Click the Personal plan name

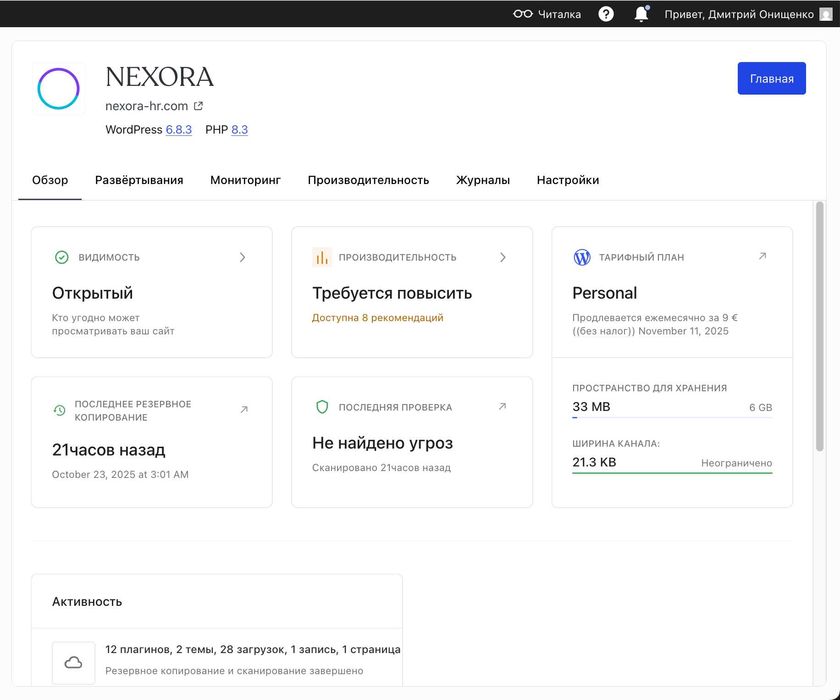604,293
